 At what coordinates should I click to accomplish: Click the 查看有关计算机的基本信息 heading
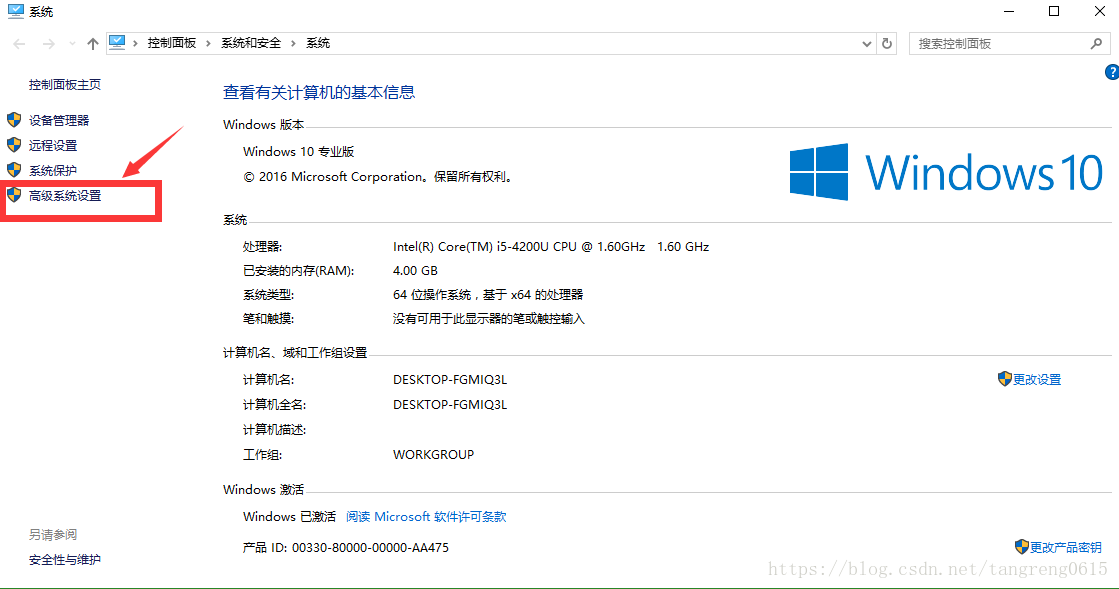(319, 92)
